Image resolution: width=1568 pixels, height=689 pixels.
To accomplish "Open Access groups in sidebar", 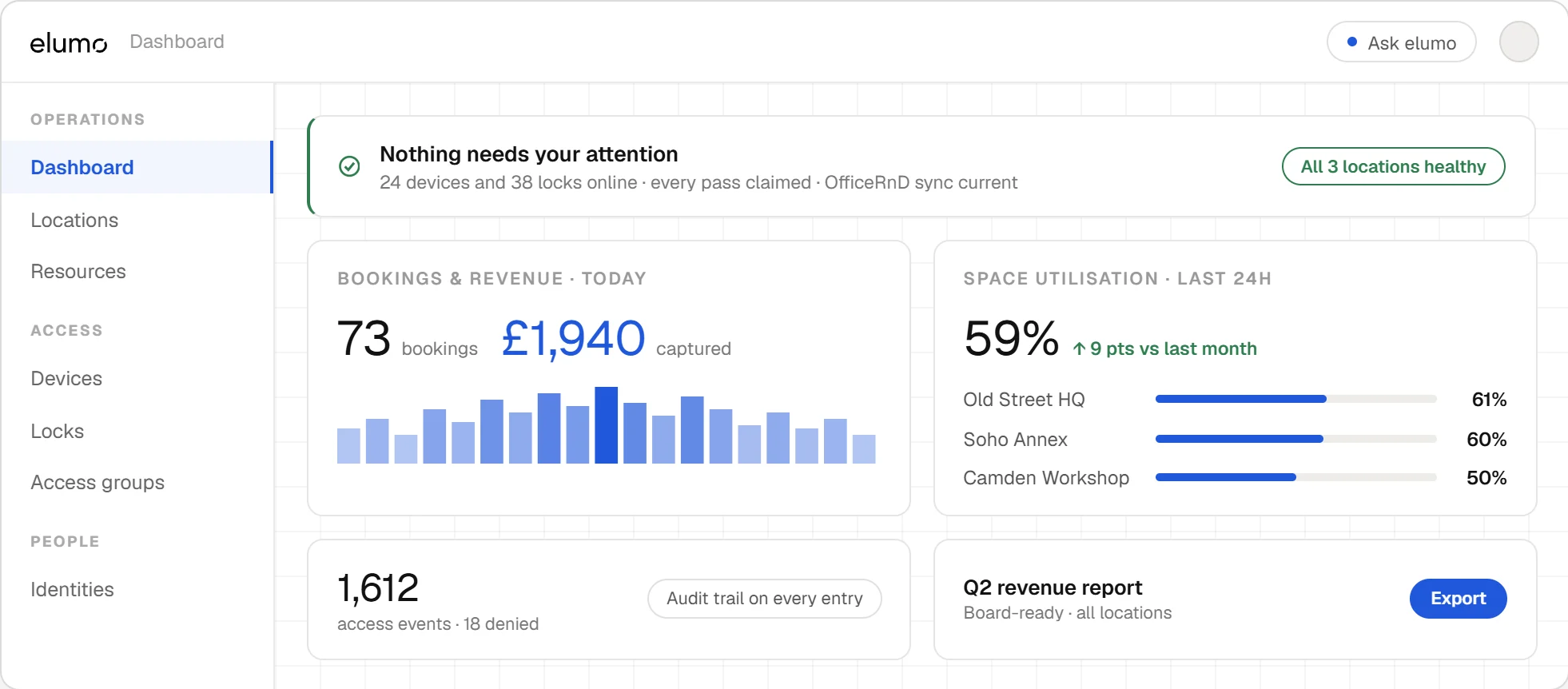I will (98, 482).
